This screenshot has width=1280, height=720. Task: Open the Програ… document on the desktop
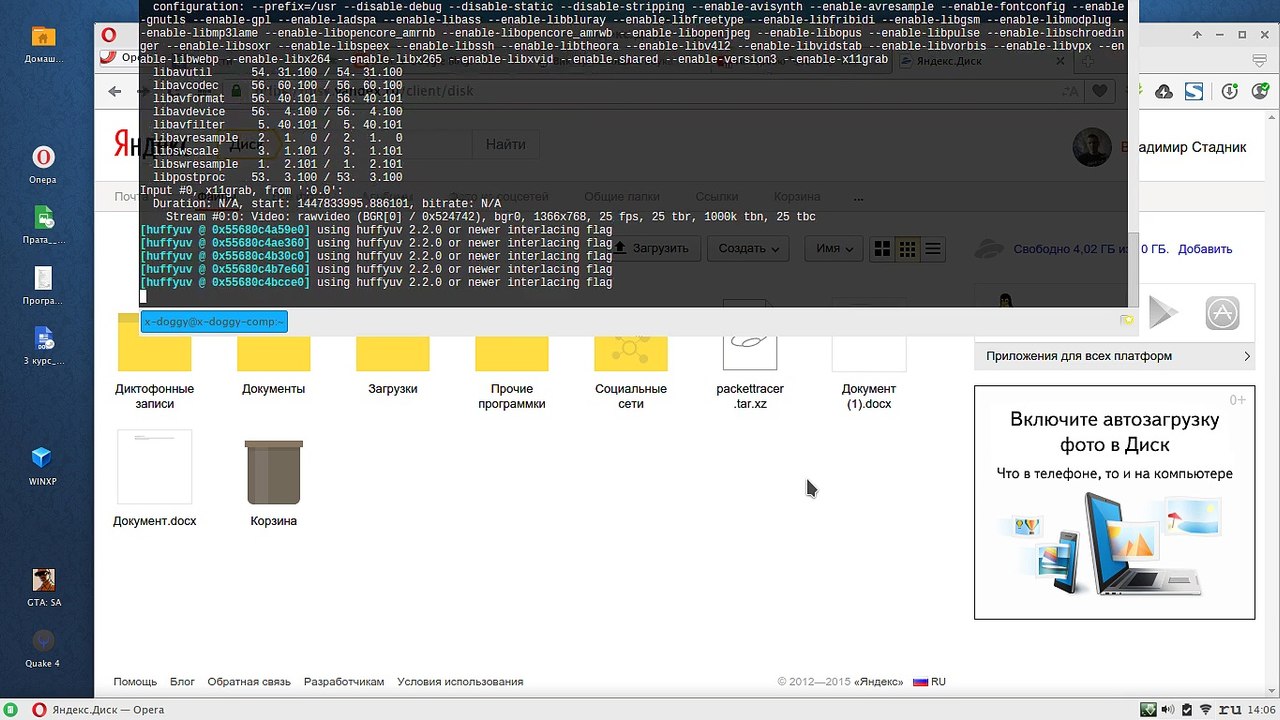tap(43, 285)
